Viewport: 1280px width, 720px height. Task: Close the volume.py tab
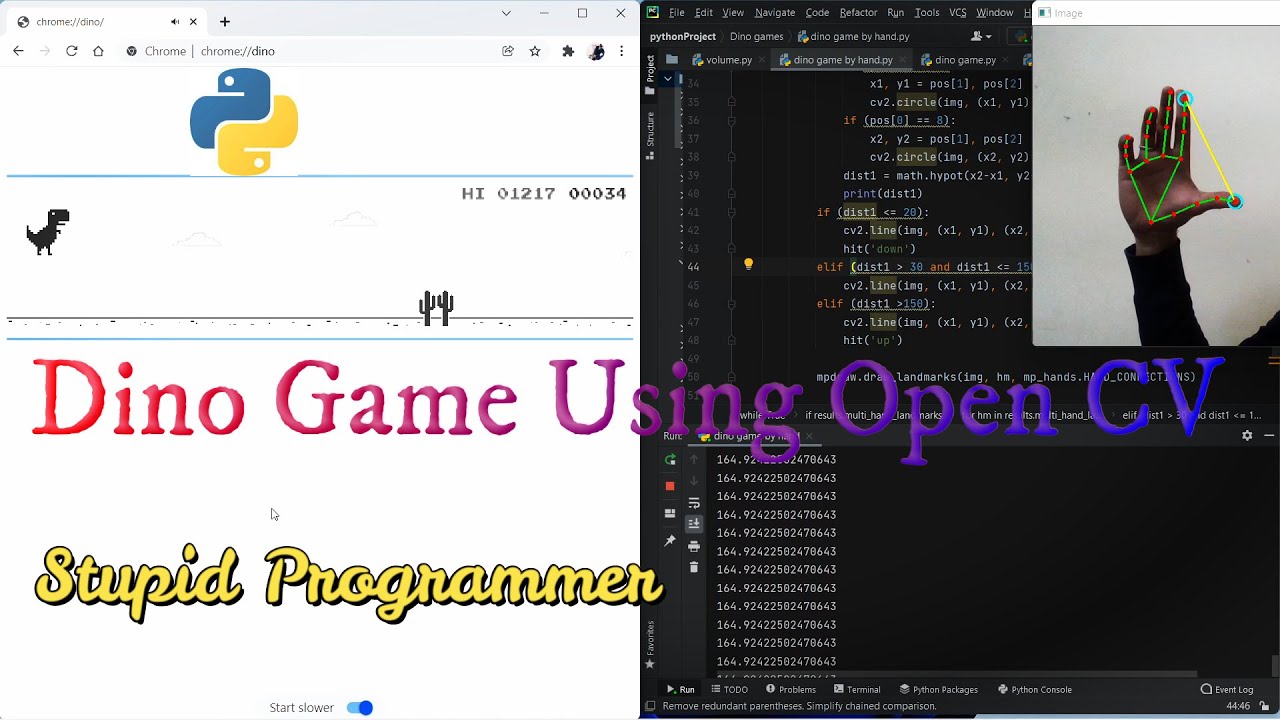coord(764,60)
